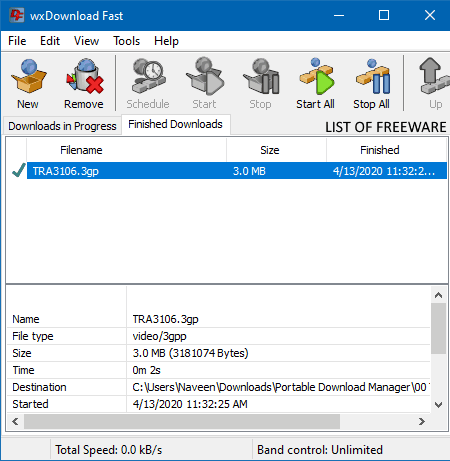Sort list by Finished column header
450x461 pixels.
point(387,150)
